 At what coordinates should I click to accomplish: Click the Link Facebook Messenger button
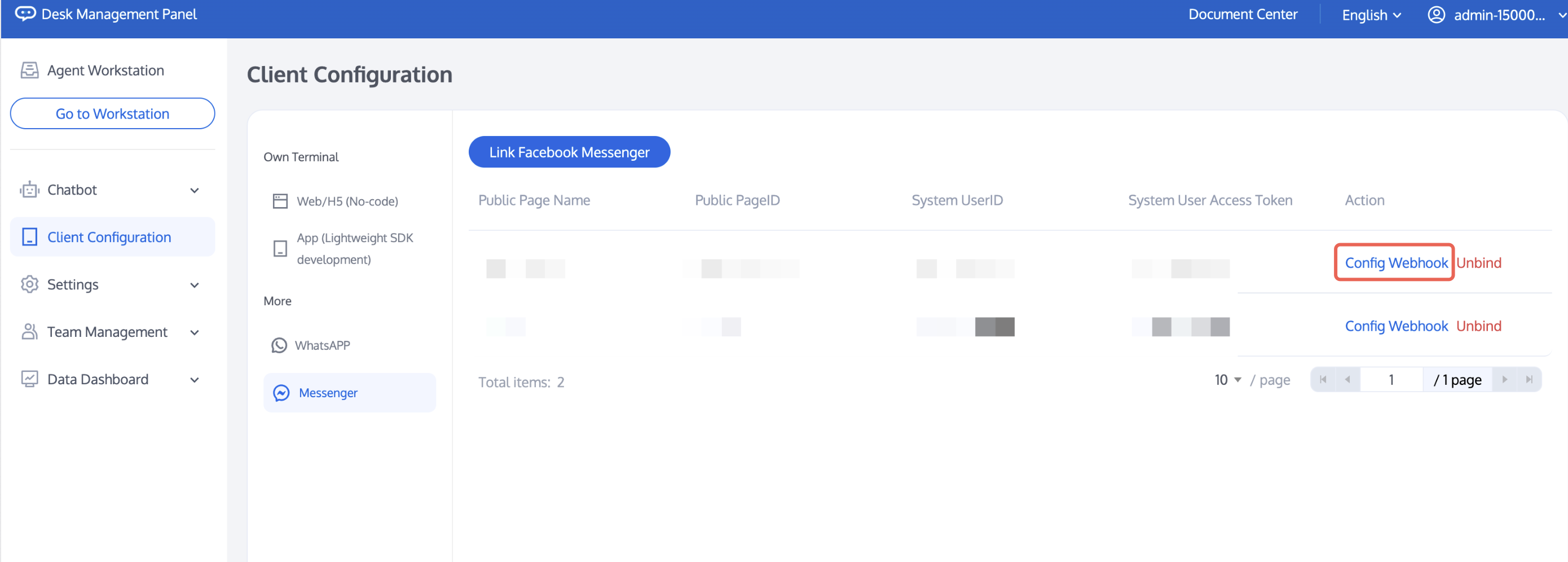pyautogui.click(x=569, y=152)
